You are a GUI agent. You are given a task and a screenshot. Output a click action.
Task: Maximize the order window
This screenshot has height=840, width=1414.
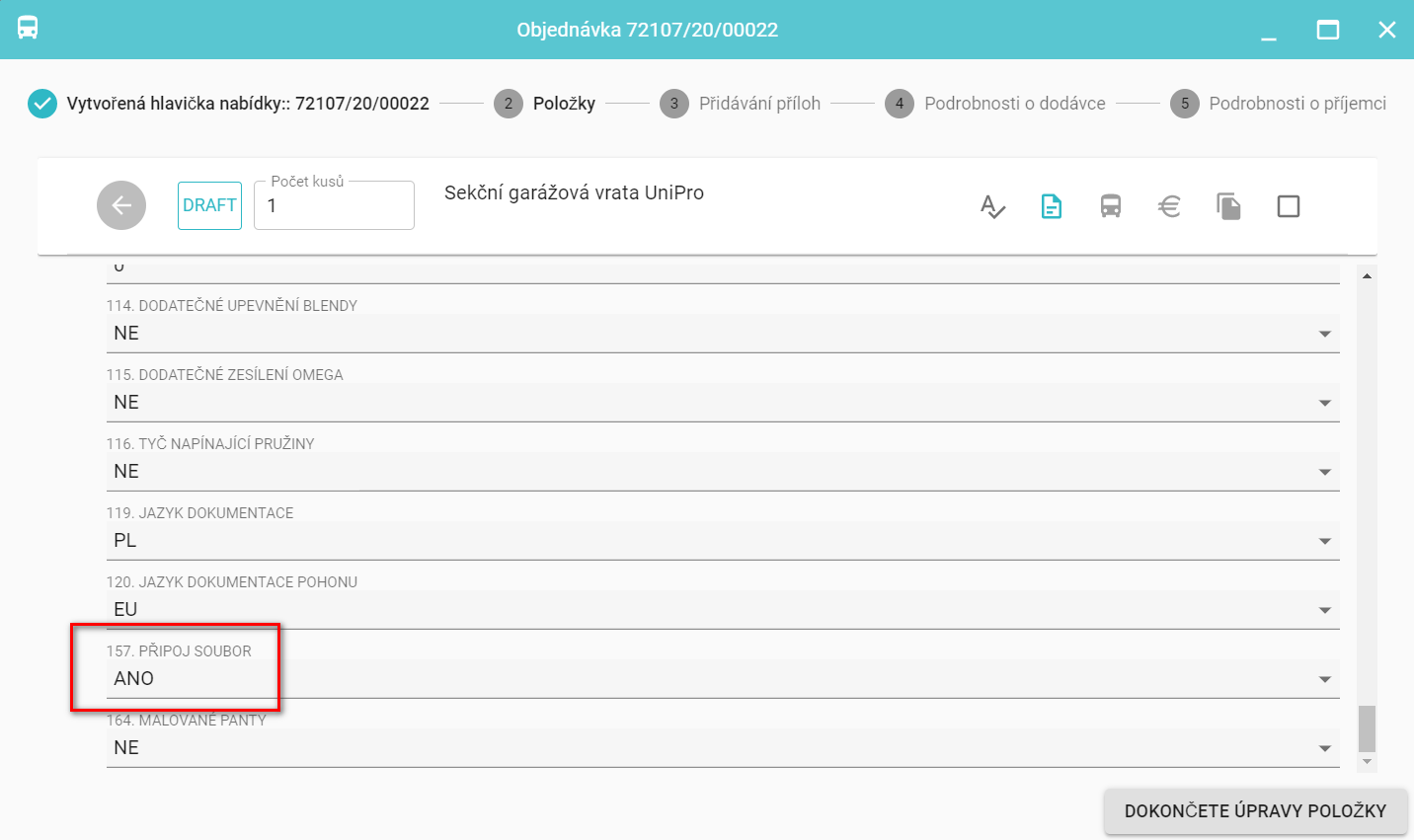point(1328,30)
